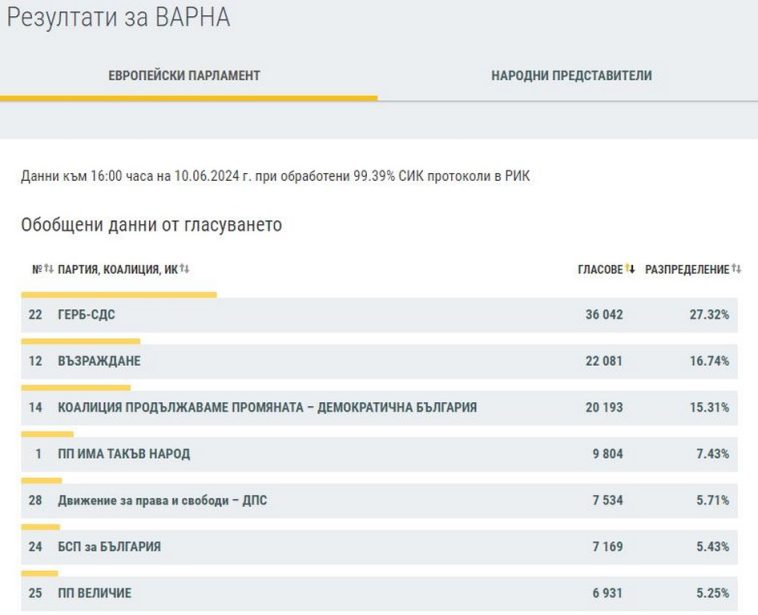The width and height of the screenshot is (758, 615).
Task: Choose the БСП за БЪЛГАРИЯ party name
Action: [x=109, y=547]
